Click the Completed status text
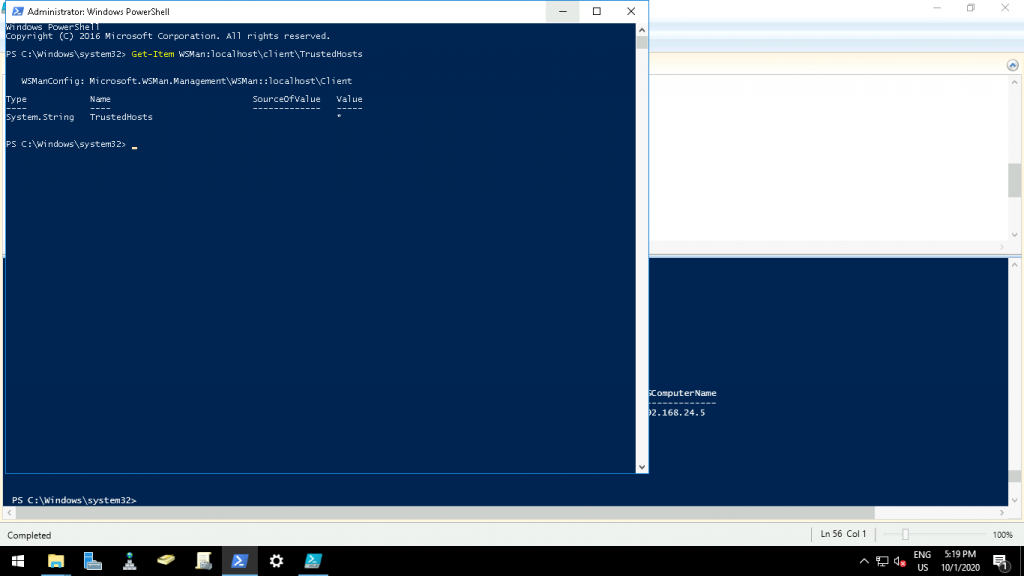The width and height of the screenshot is (1024, 576). click(x=29, y=536)
